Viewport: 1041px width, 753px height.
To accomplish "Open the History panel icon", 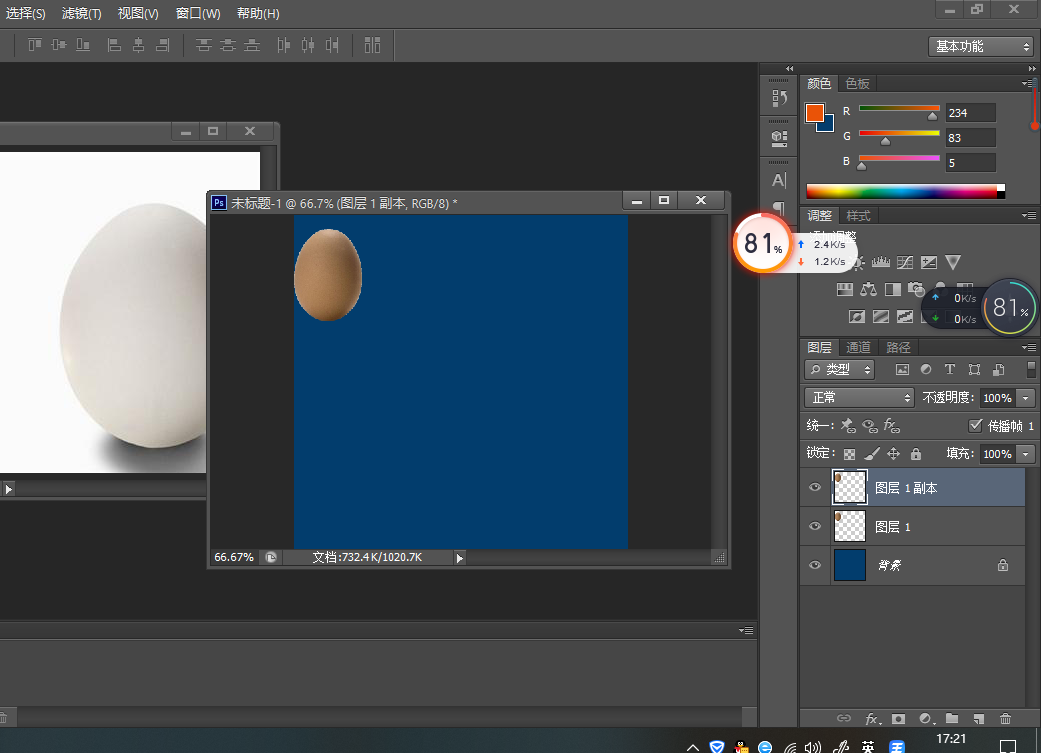I will [779, 98].
